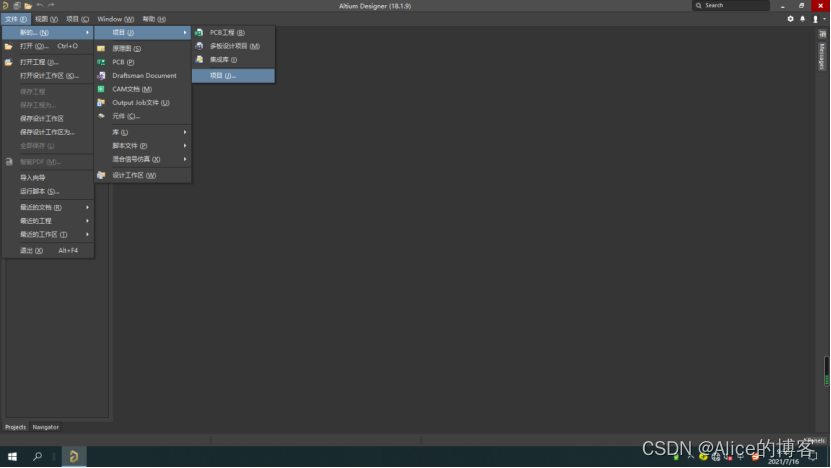Click 打开设计工作区 (K)... menu item
The height and width of the screenshot is (468, 831).
click(48, 76)
